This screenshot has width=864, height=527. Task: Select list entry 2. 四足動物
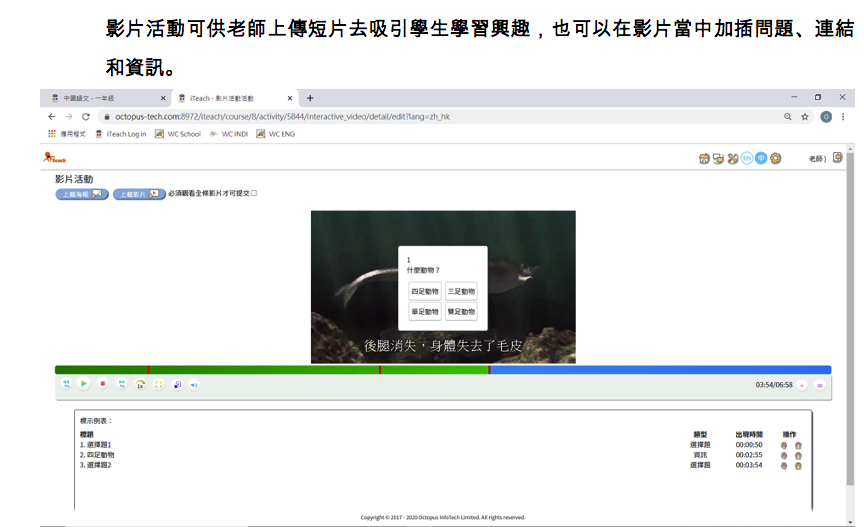(x=98, y=455)
